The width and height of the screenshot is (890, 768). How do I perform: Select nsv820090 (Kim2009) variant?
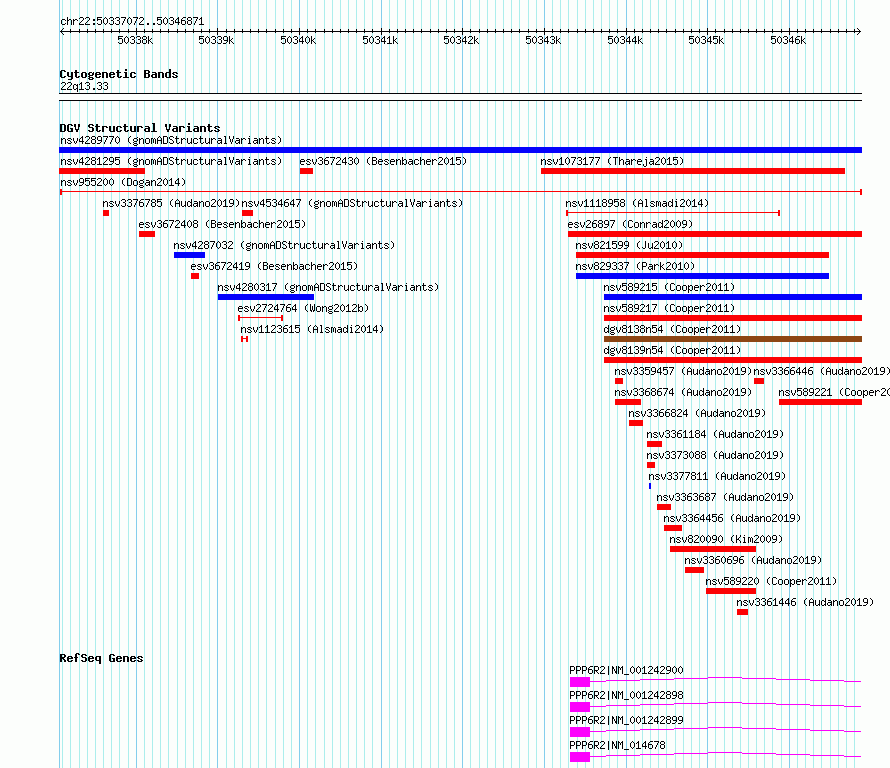[726, 539]
